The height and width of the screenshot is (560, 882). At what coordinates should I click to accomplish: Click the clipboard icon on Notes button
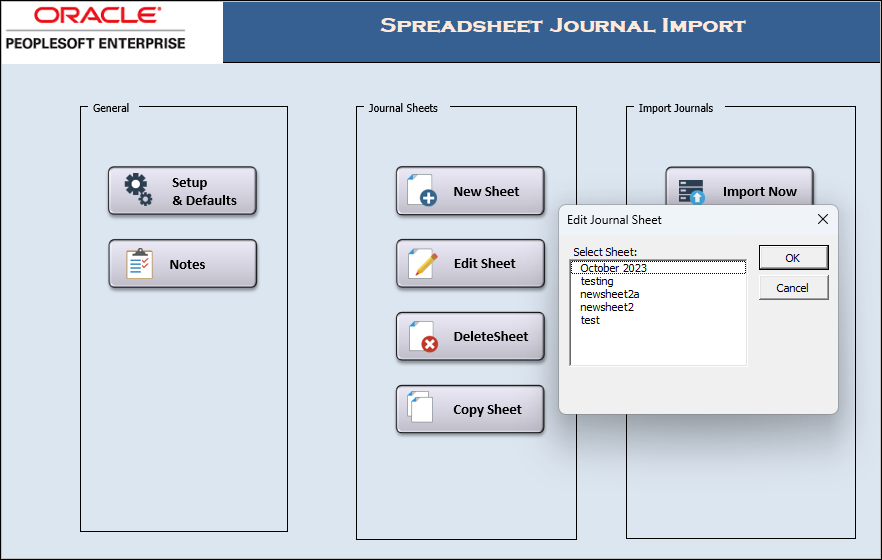(140, 264)
